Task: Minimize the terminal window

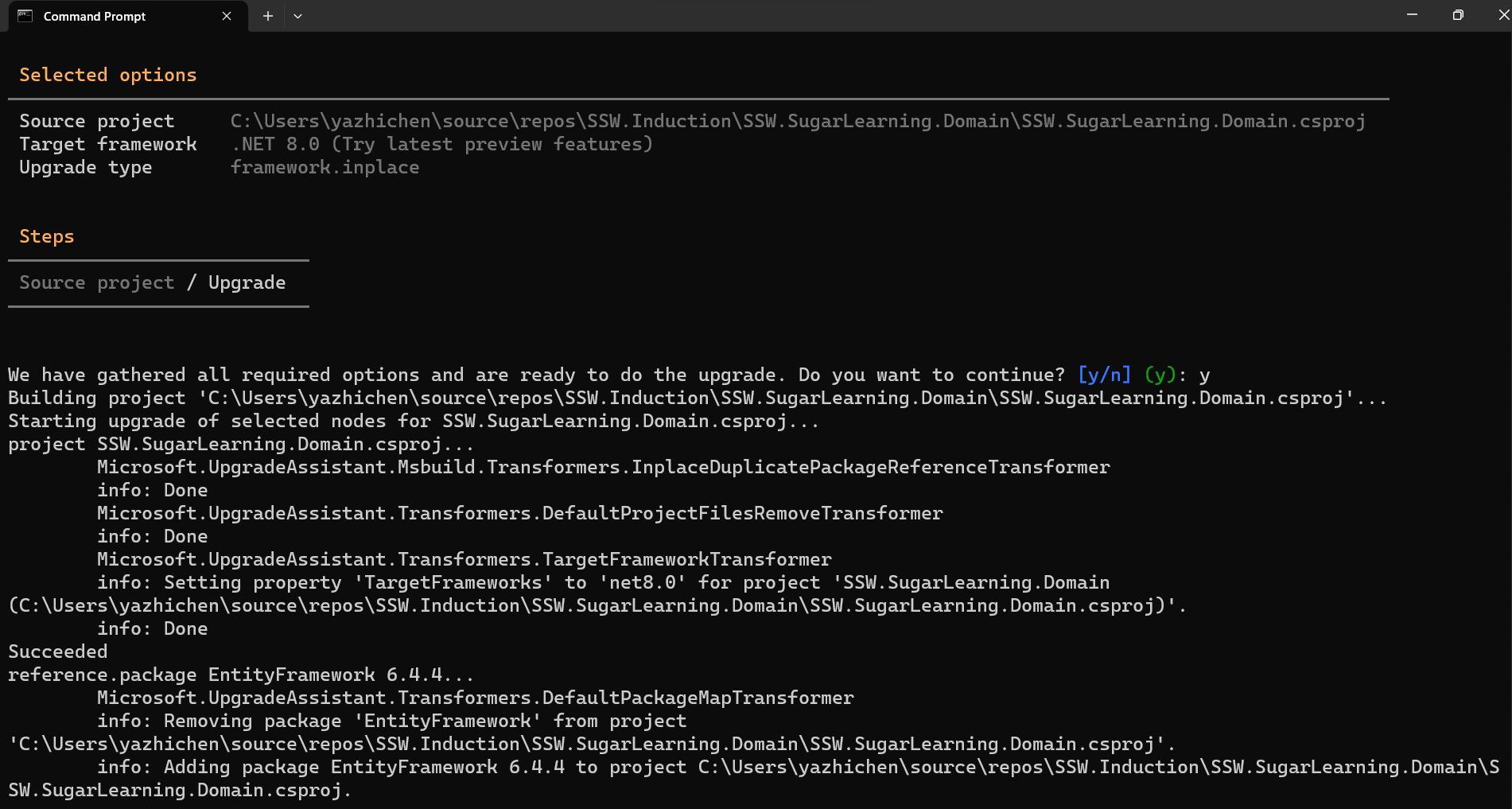Action: pyautogui.click(x=1412, y=15)
